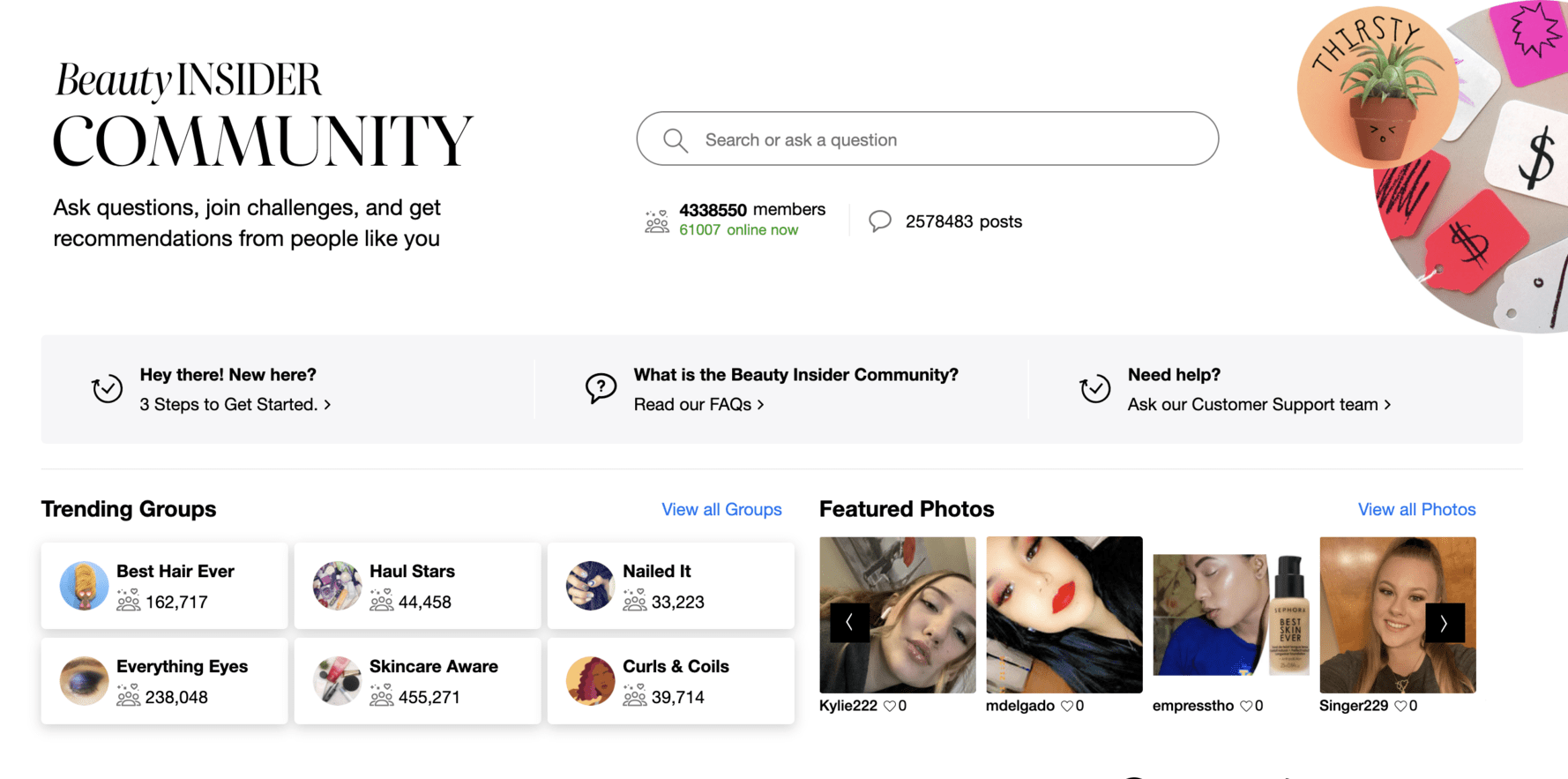This screenshot has height=779, width=1568.
Task: Click the posts speech bubble icon
Action: [880, 221]
